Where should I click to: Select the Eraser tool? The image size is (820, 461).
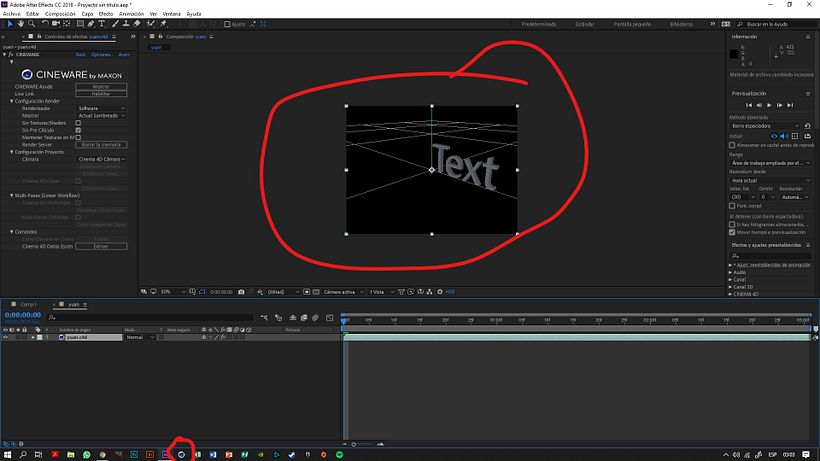[x=136, y=24]
